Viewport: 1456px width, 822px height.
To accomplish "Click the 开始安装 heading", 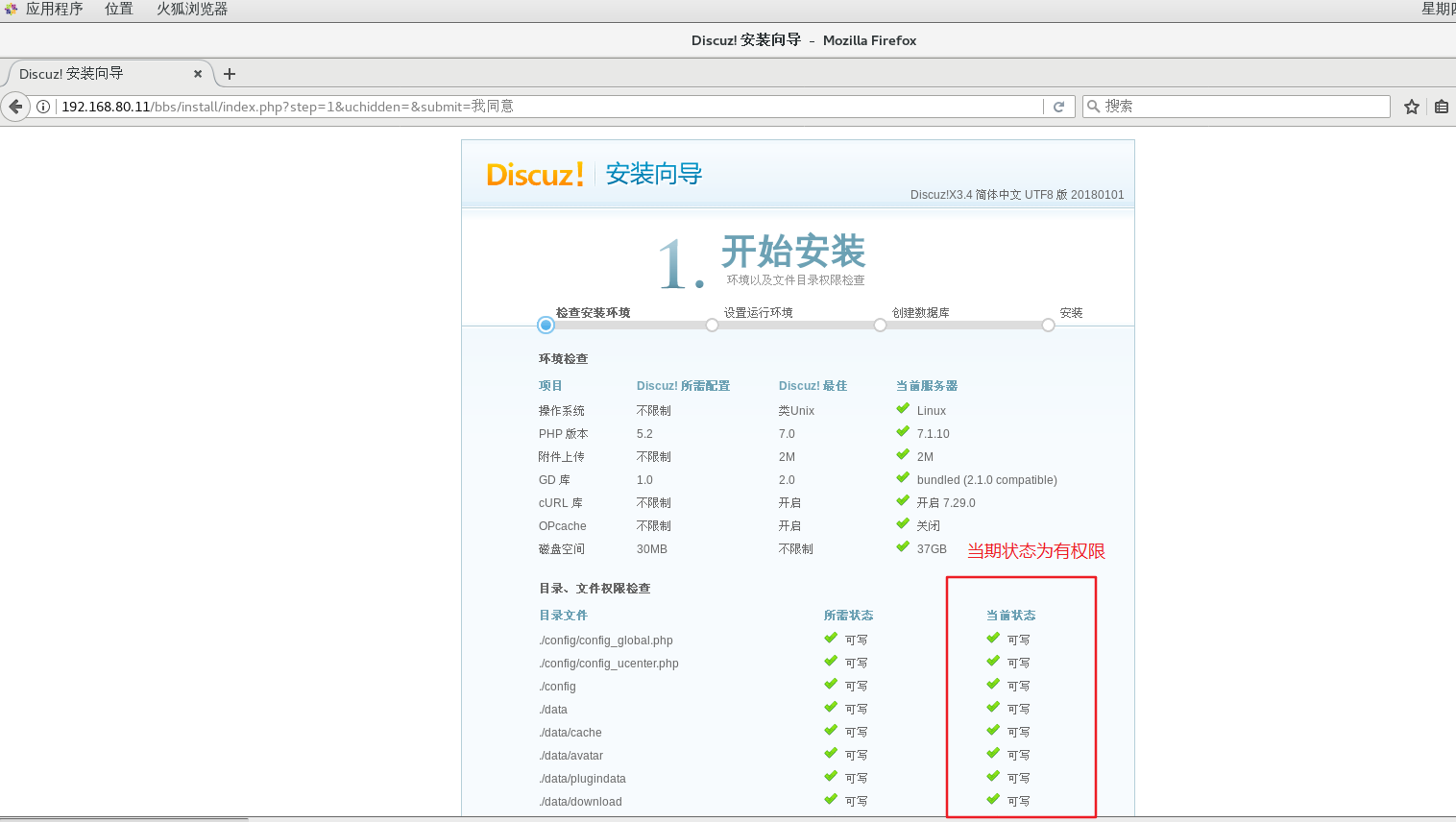I will [x=793, y=252].
